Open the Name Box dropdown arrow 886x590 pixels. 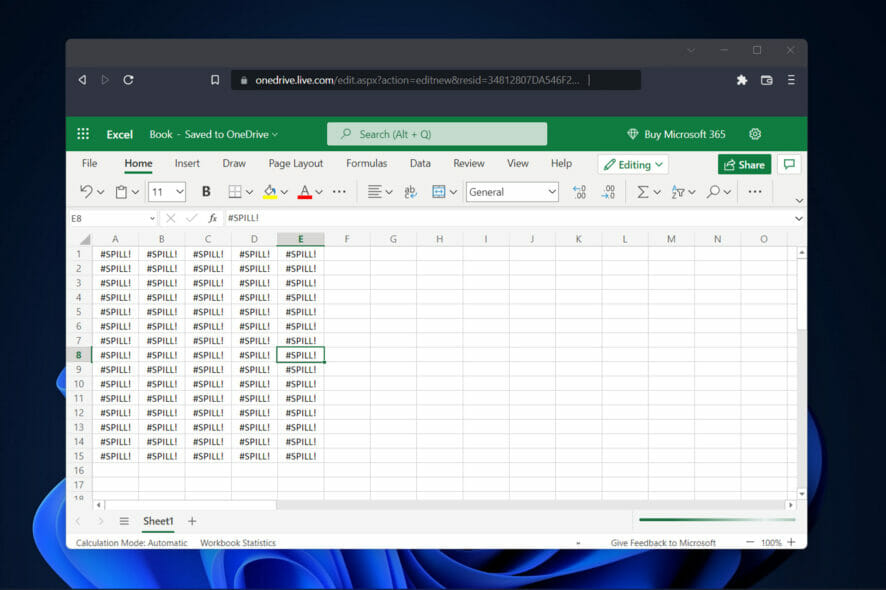point(152,218)
